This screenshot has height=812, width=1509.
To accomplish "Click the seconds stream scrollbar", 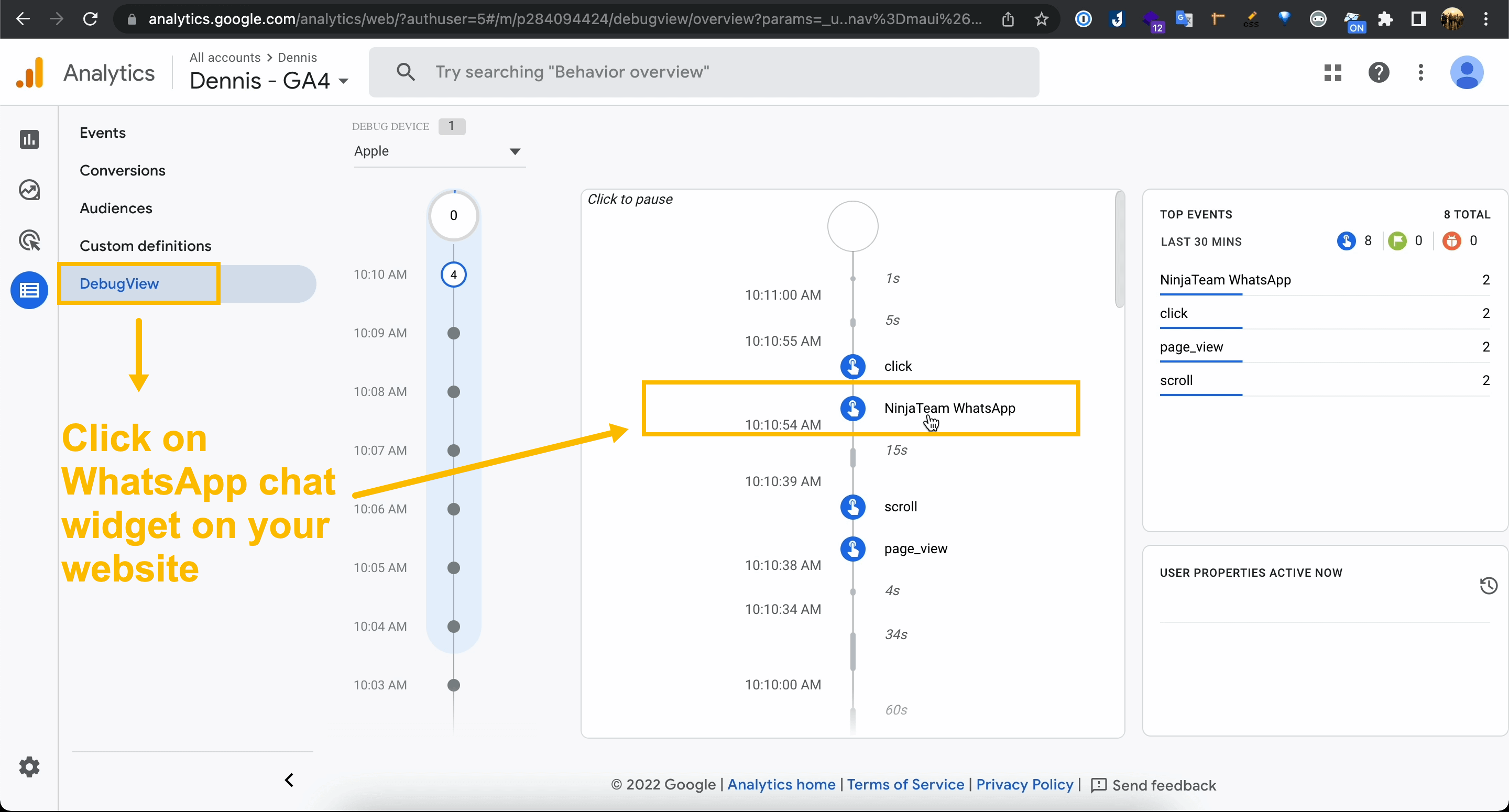I will click(x=1120, y=249).
